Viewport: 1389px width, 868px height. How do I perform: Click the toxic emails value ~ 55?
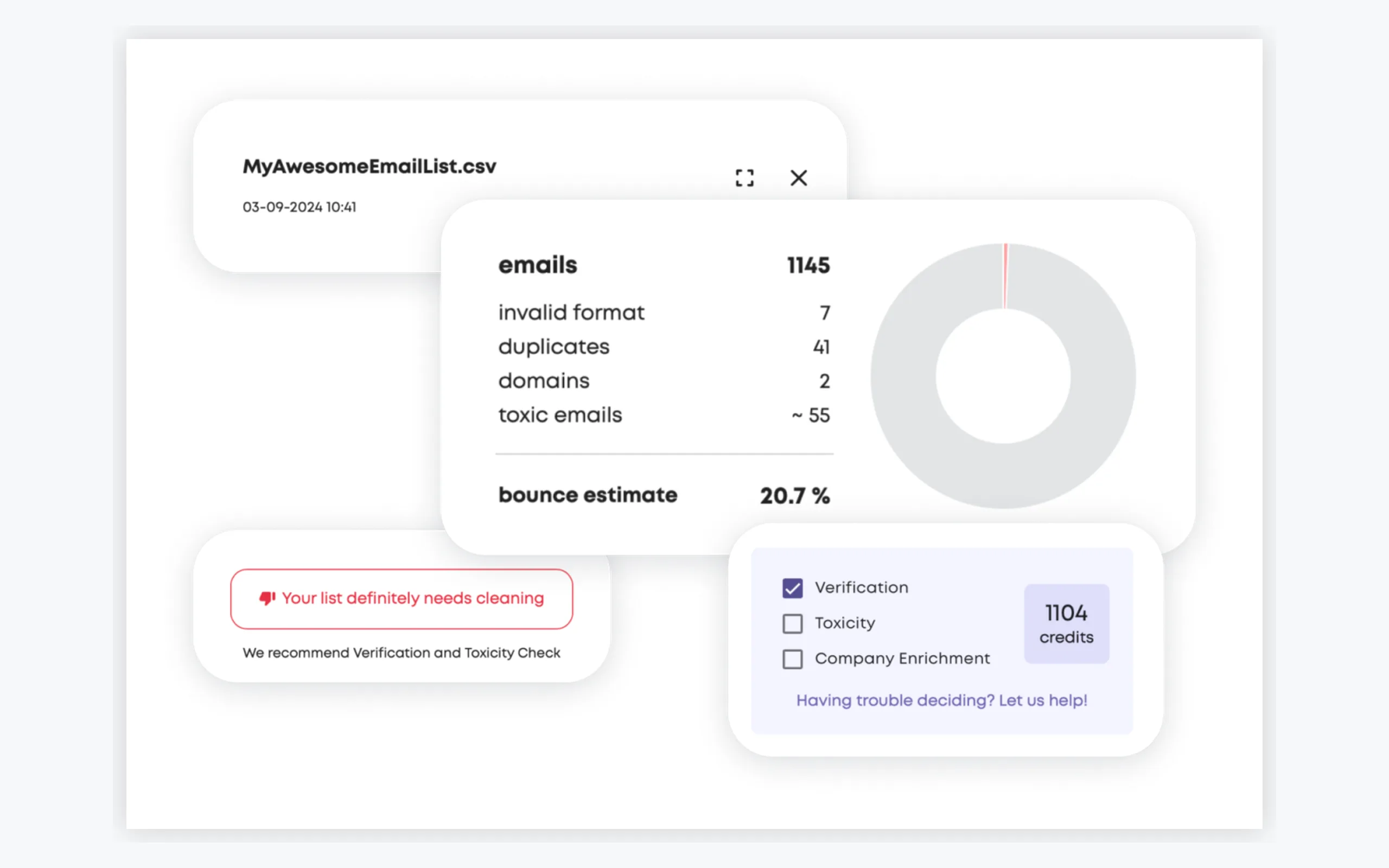tap(811, 415)
